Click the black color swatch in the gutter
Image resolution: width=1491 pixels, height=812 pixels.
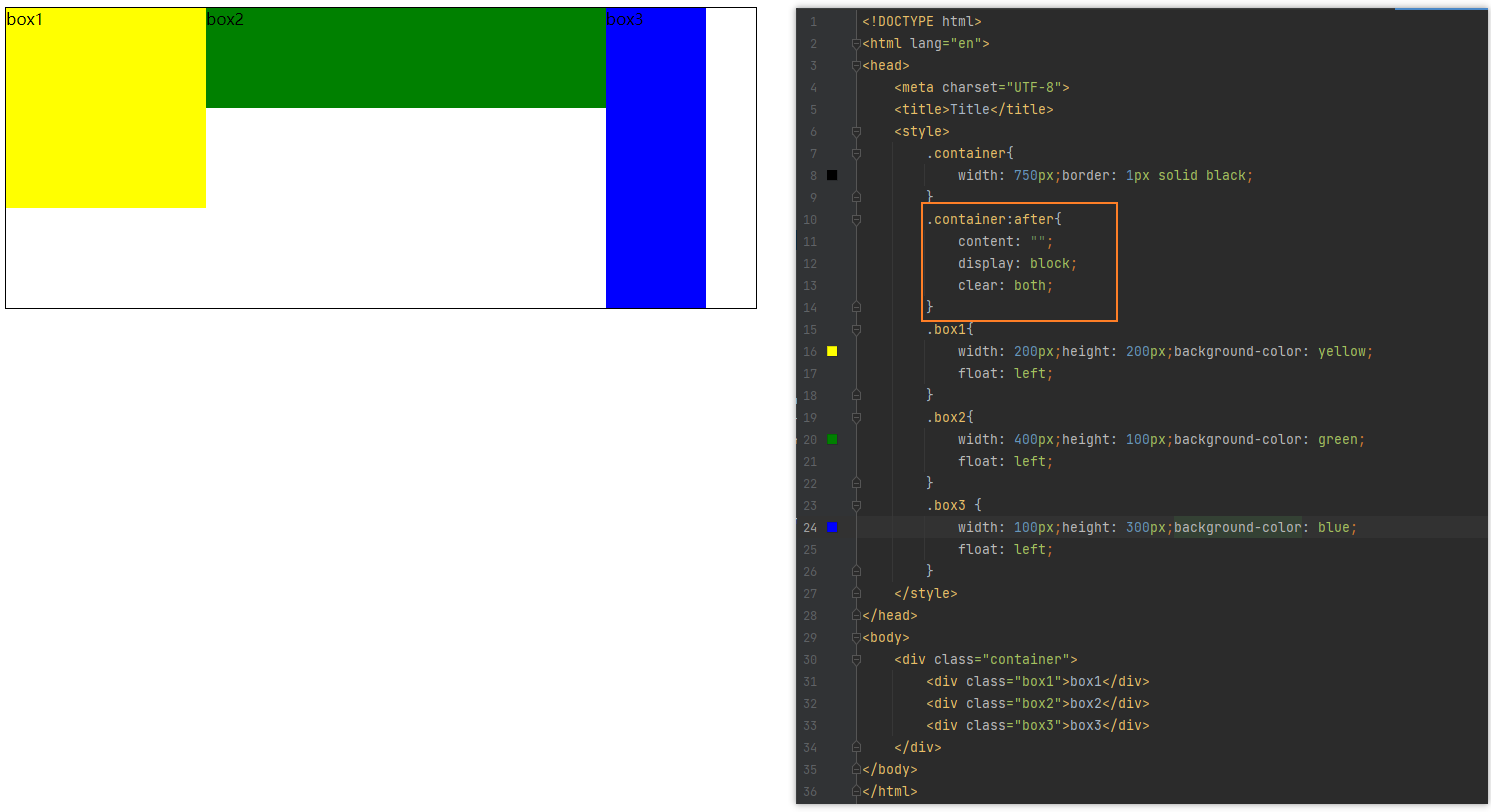coord(832,175)
